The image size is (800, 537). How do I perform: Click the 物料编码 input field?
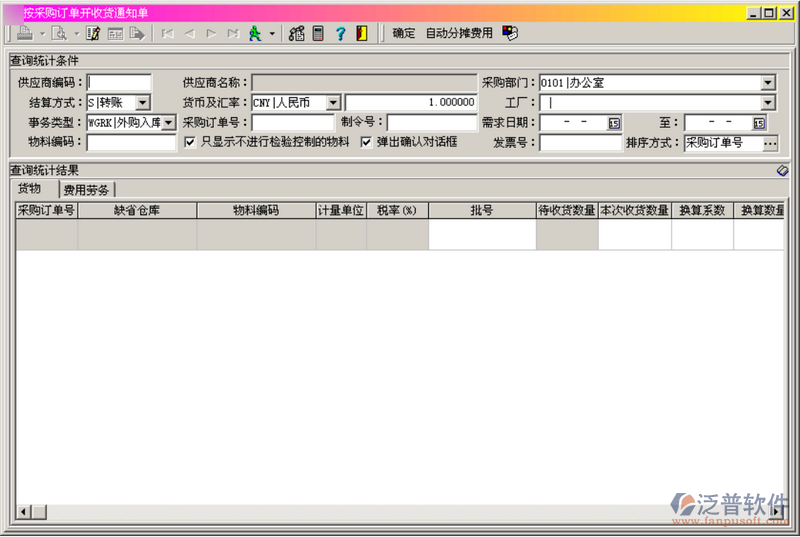[x=131, y=142]
